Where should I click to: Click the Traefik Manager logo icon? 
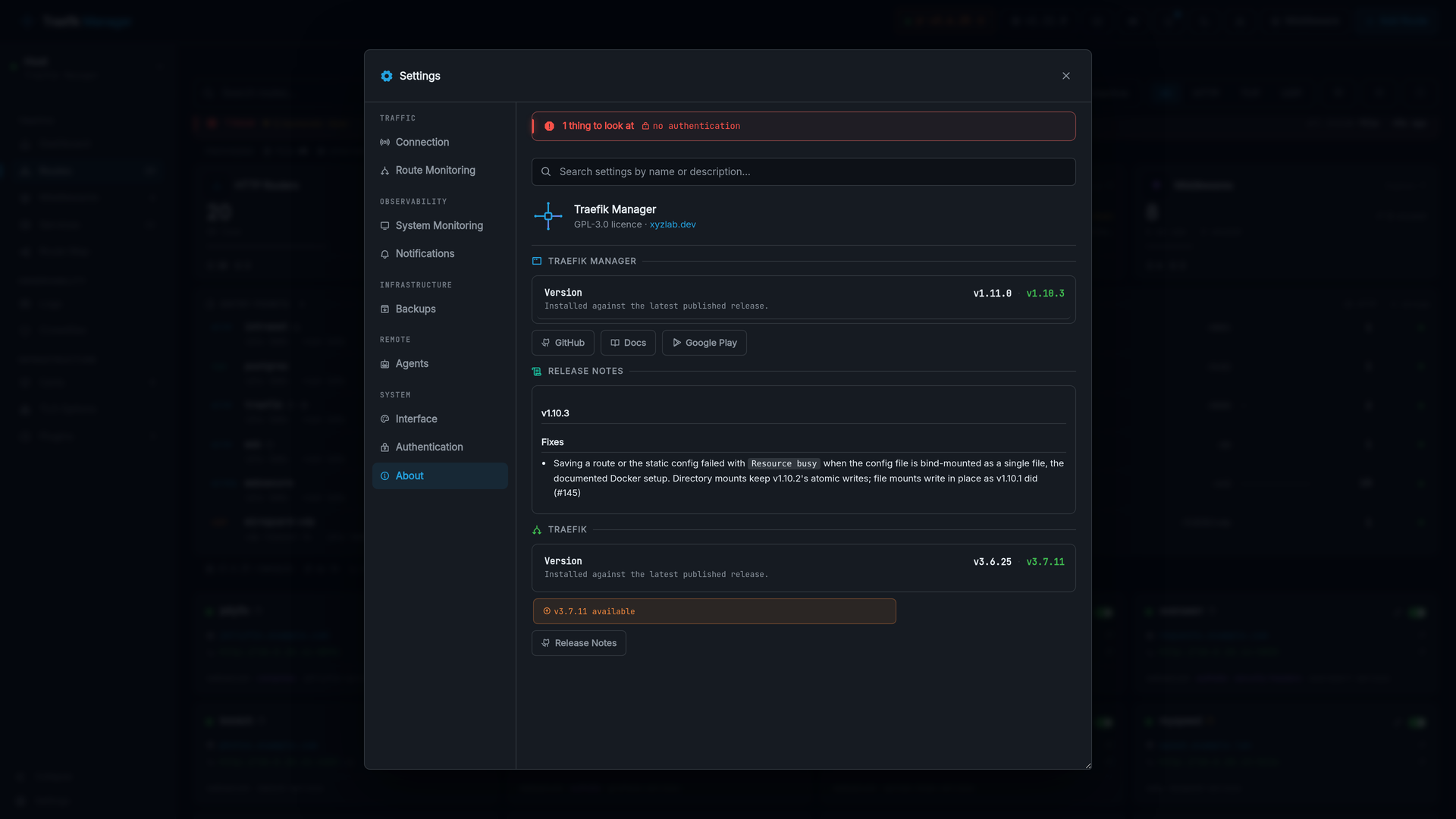click(x=548, y=216)
